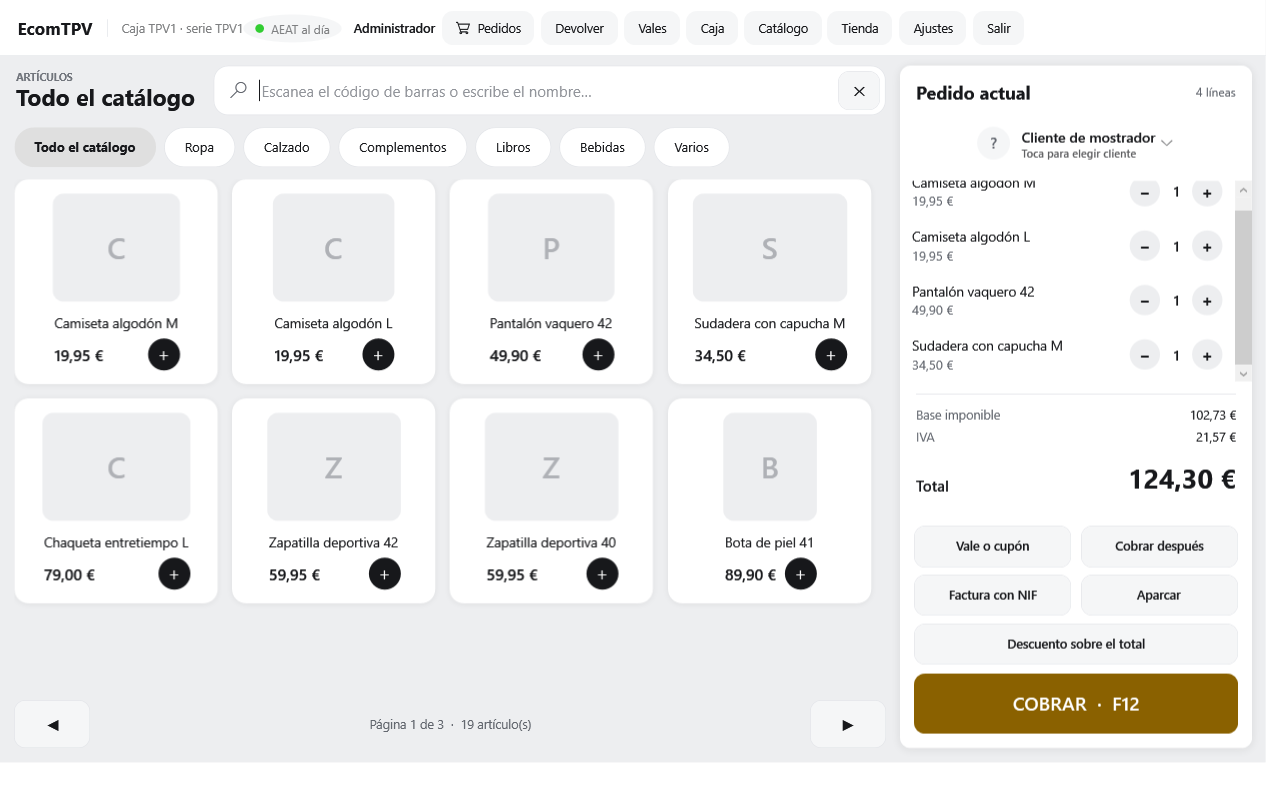This screenshot has width=1280, height=800.
Task: Go to Catálogo in top navigation
Action: (783, 28)
